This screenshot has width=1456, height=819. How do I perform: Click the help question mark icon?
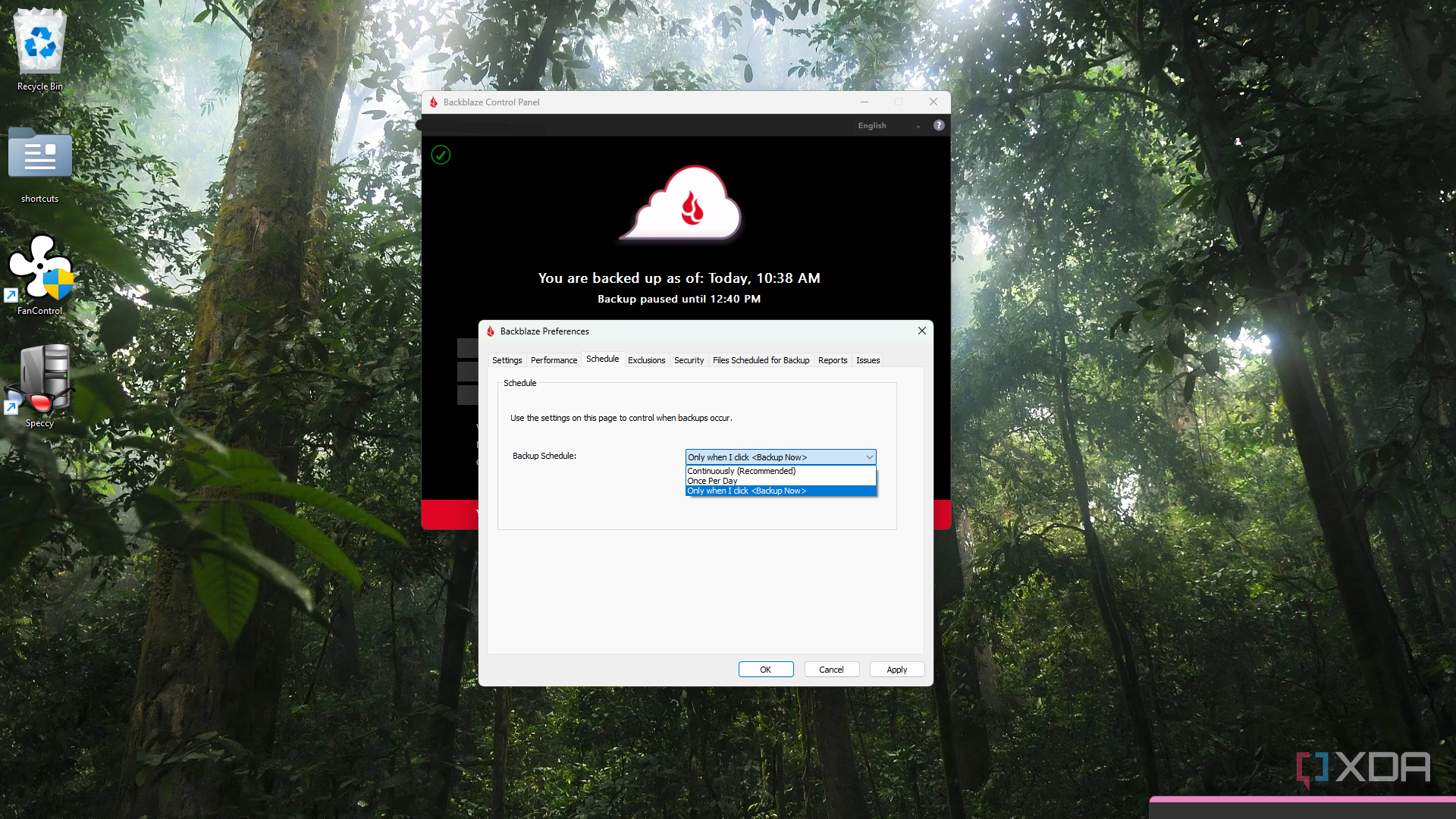939,125
